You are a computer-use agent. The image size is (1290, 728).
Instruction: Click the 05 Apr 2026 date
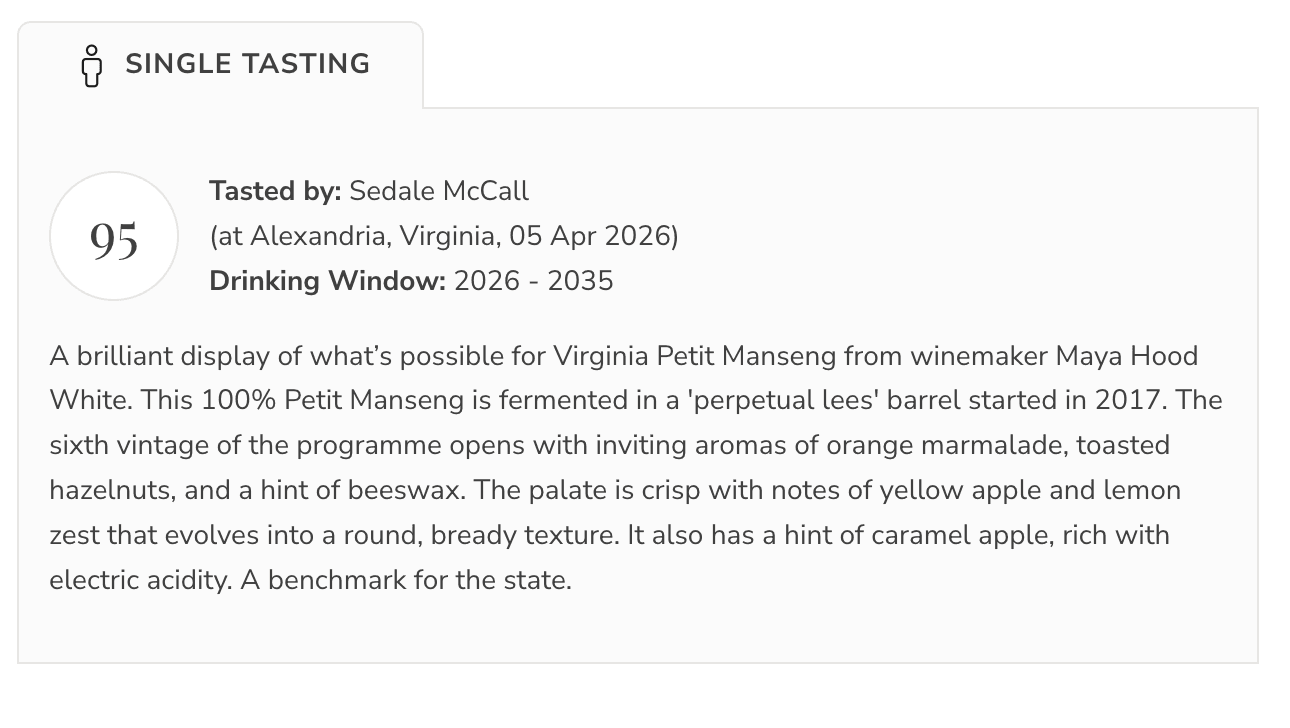[x=590, y=236]
